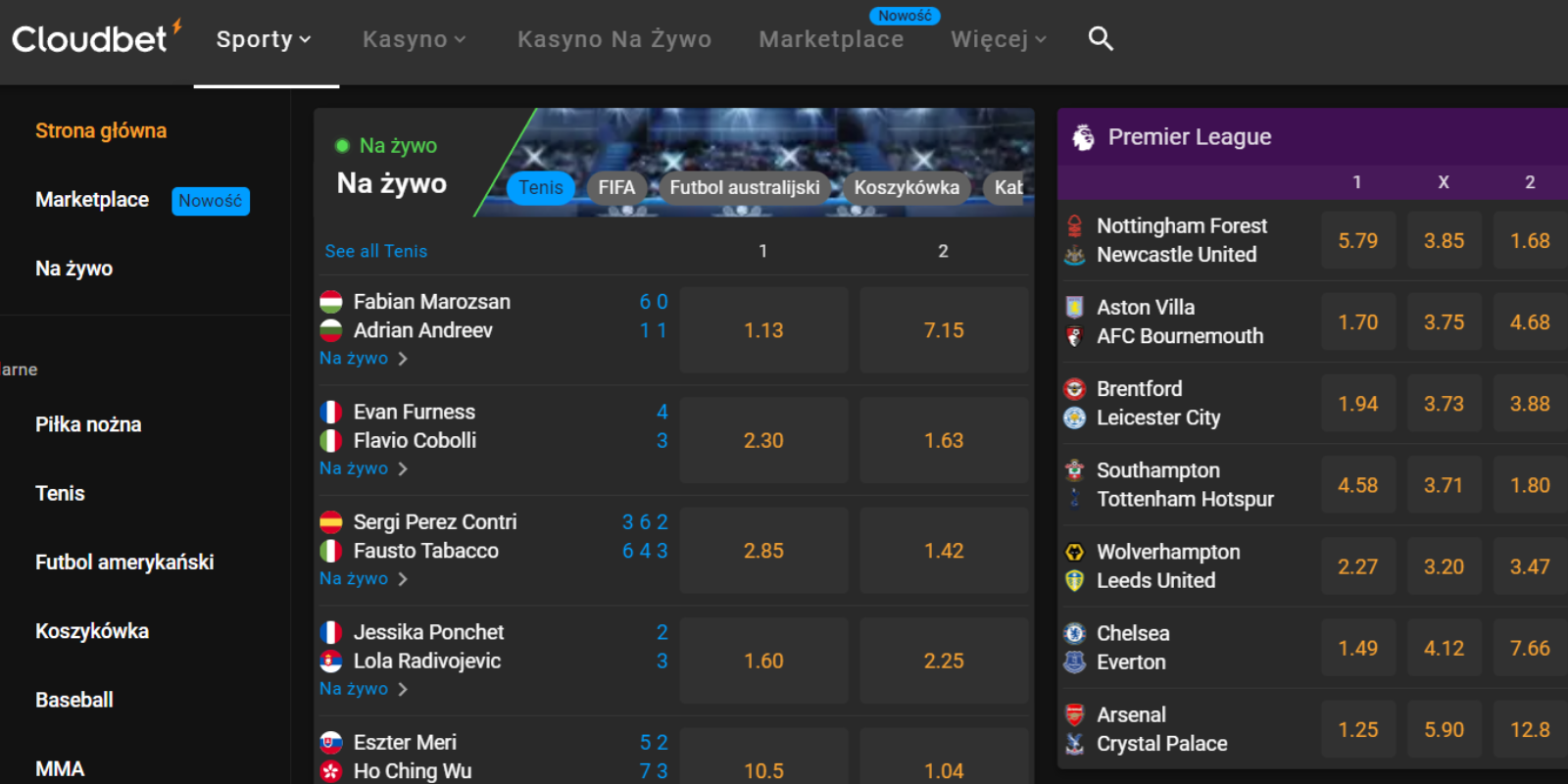Click the Chelsea club crest icon
This screenshot has height=784, width=1568.
(x=1075, y=634)
